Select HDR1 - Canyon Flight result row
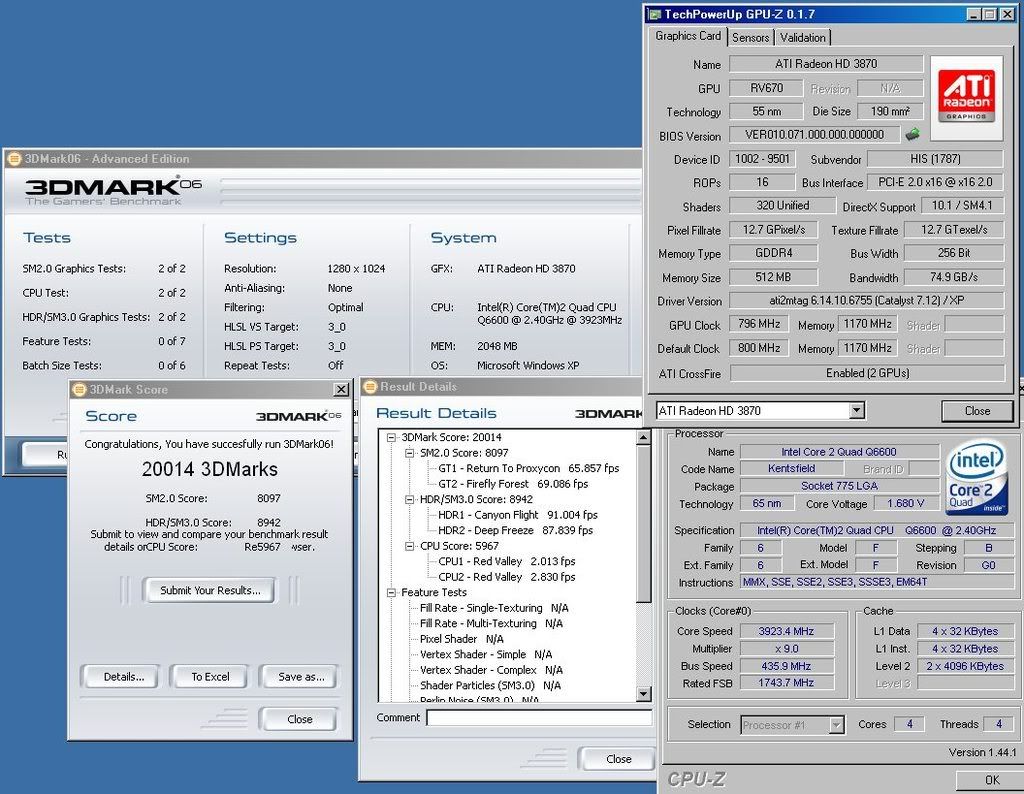1024x794 pixels. [x=517, y=515]
